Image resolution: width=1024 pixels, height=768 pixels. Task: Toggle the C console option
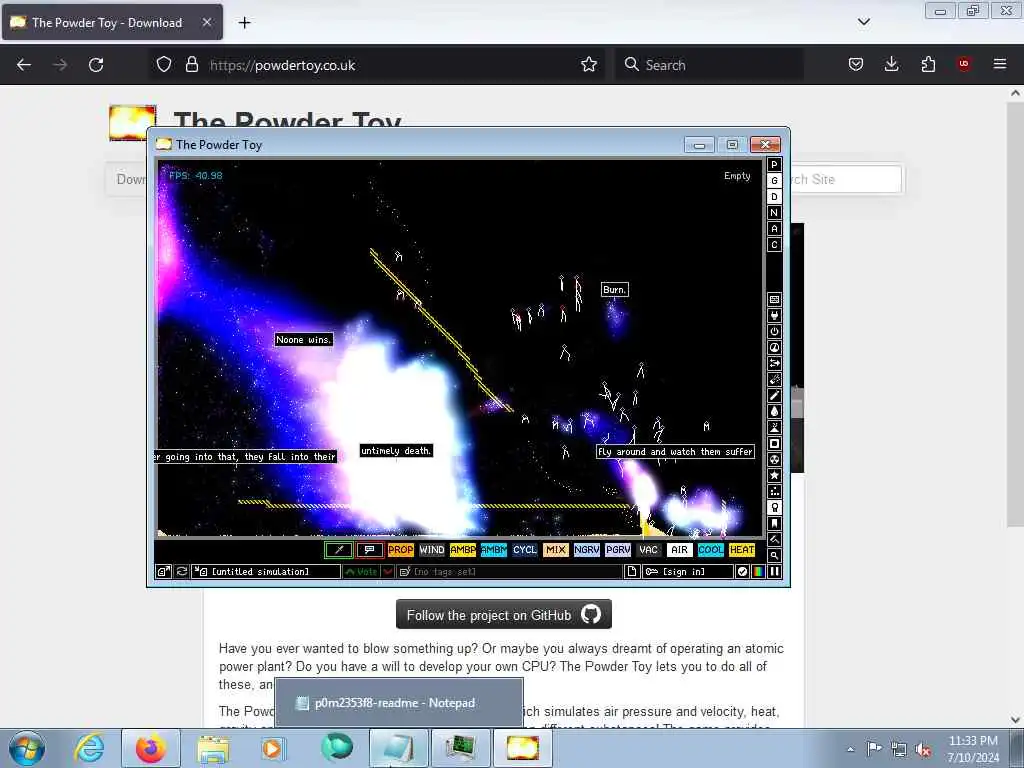coord(774,245)
